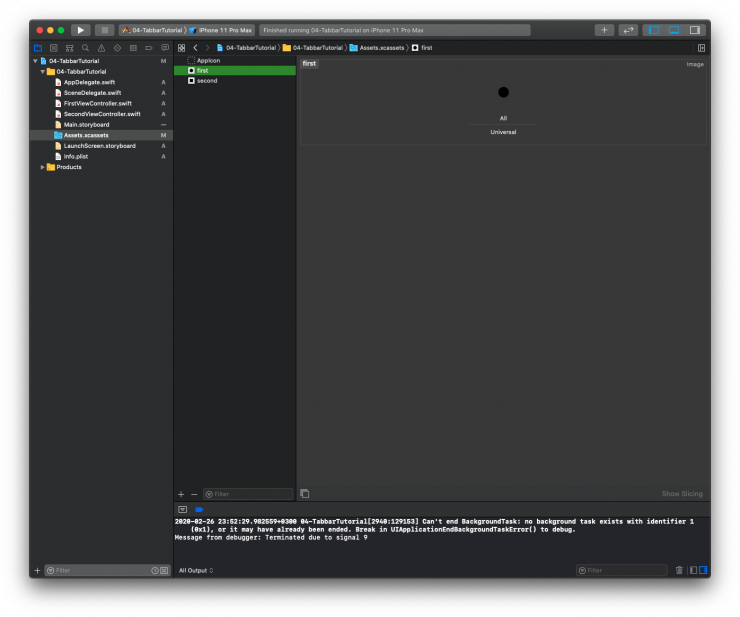The height and width of the screenshot is (617, 740).
Task: Click Show Slicing button
Action: point(681,494)
